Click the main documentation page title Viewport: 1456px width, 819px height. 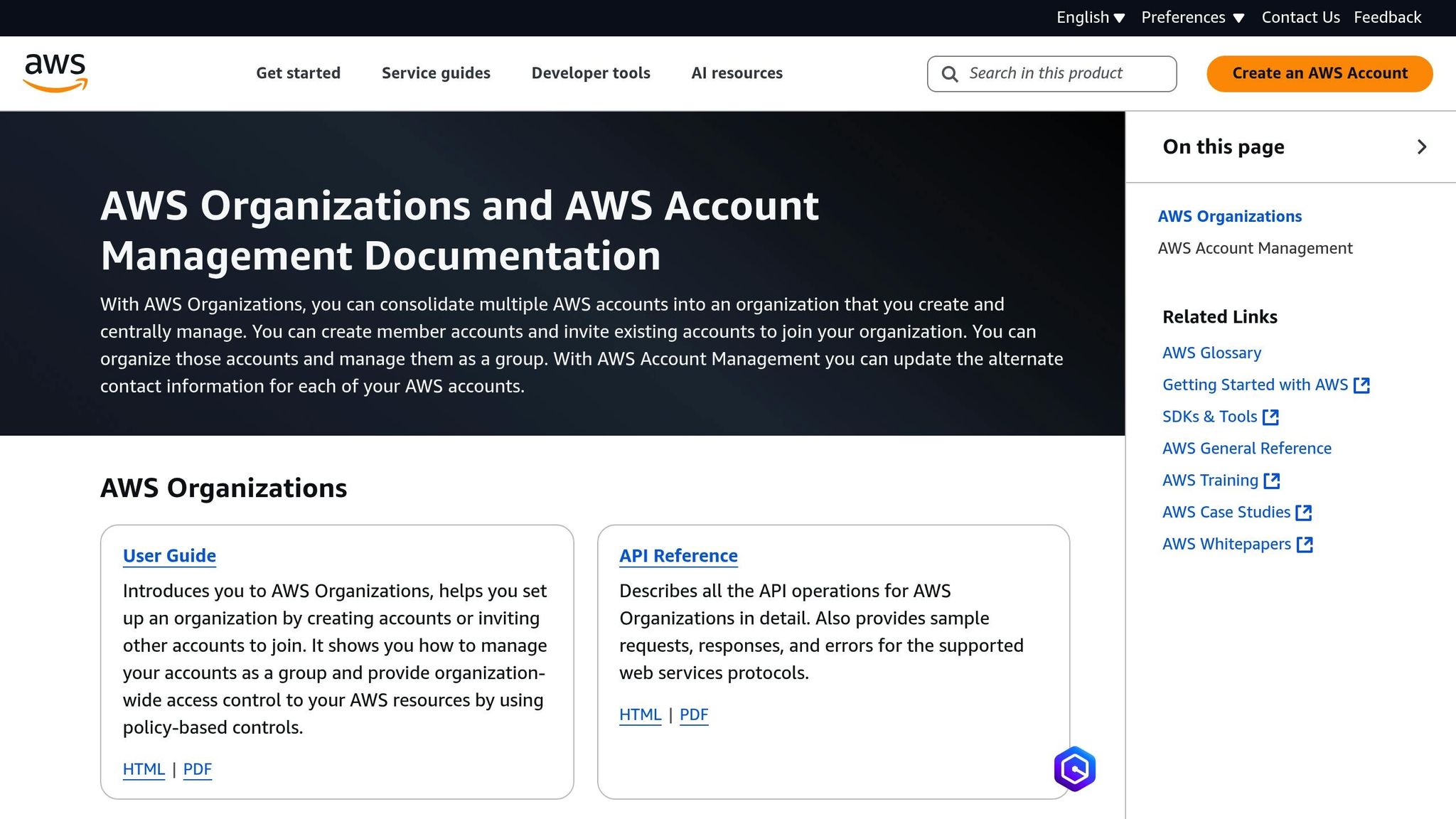[x=459, y=230]
